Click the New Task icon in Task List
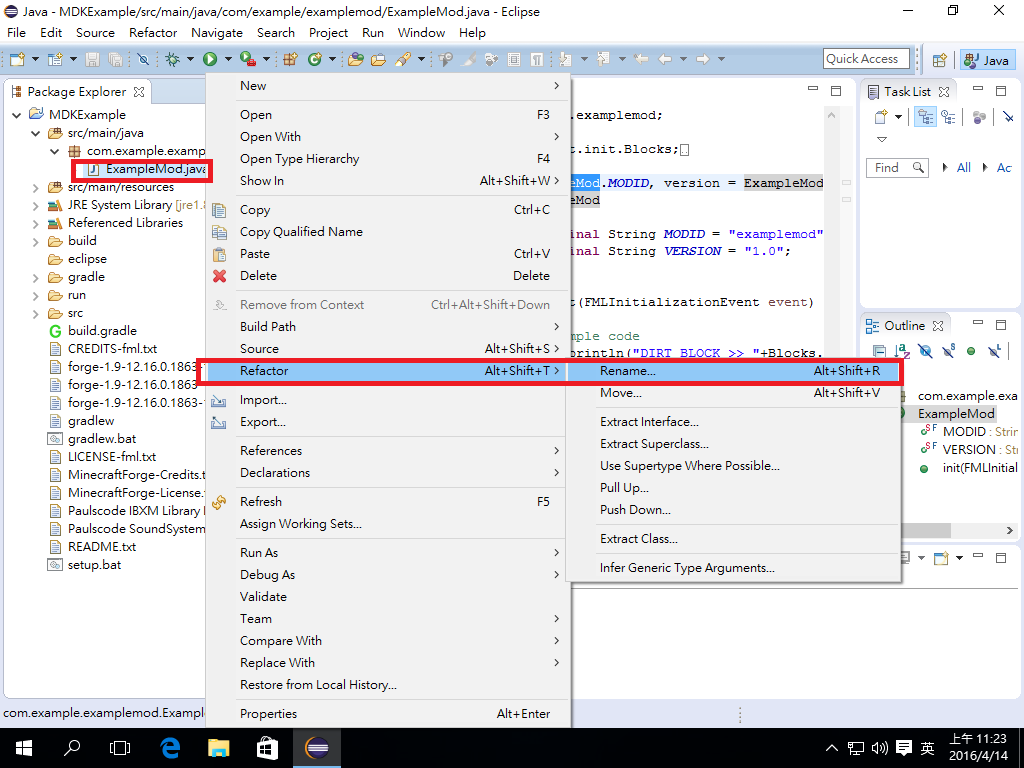Viewport: 1024px width, 768px height. point(881,118)
